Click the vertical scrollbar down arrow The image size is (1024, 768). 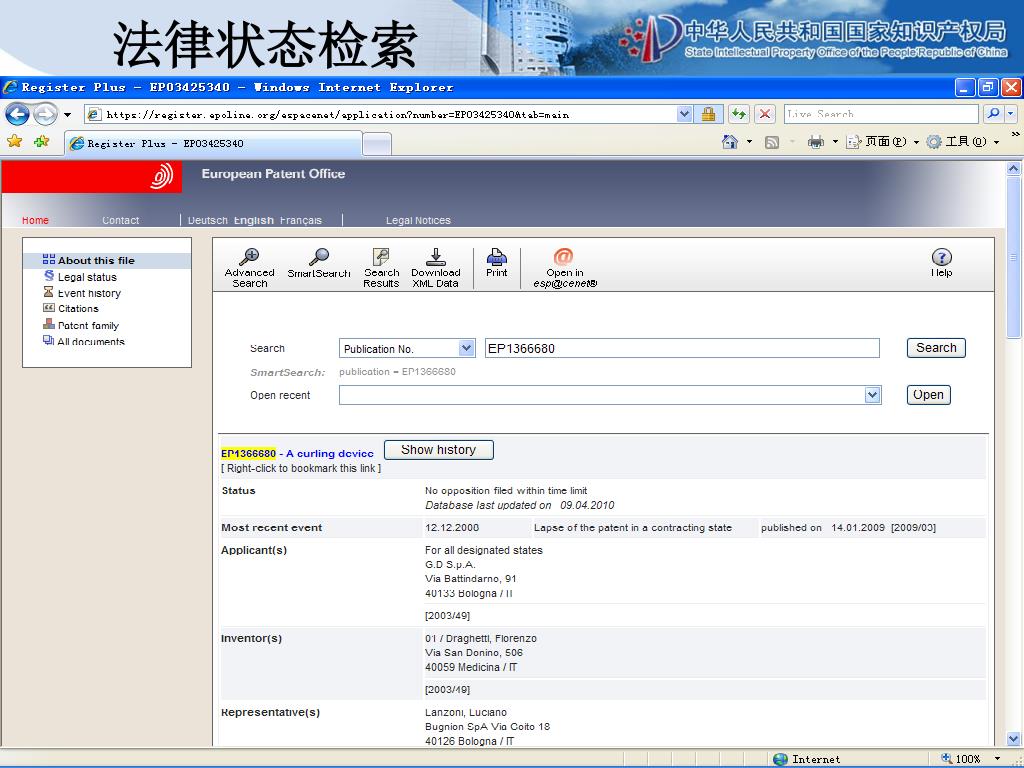click(x=1014, y=739)
